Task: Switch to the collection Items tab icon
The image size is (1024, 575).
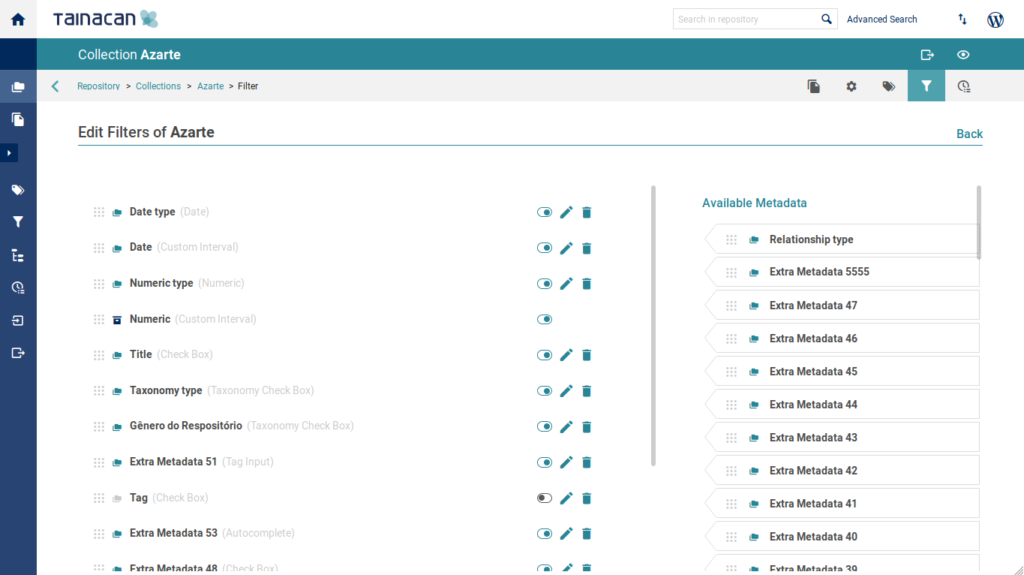Action: tap(813, 86)
